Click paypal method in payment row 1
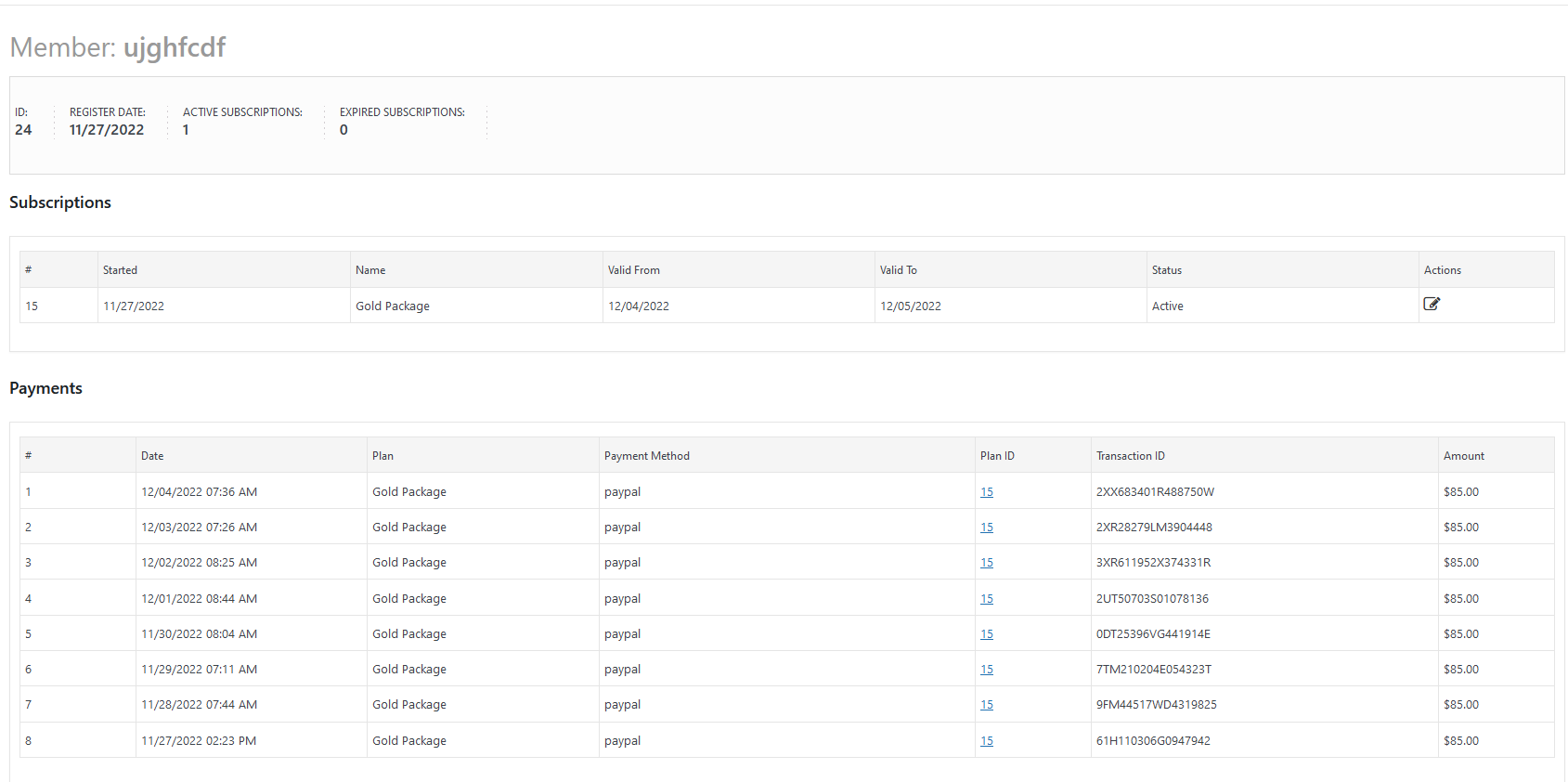Image resolution: width=1568 pixels, height=782 pixels. [x=622, y=492]
